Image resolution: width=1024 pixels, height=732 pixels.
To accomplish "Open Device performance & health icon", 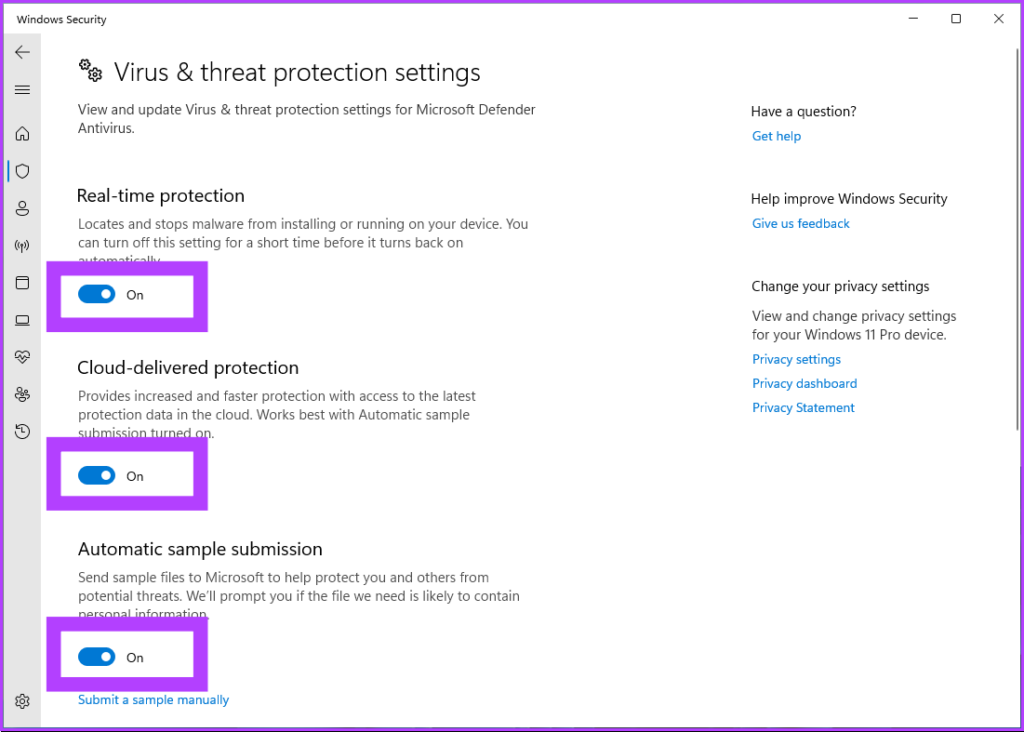I will click(x=22, y=357).
